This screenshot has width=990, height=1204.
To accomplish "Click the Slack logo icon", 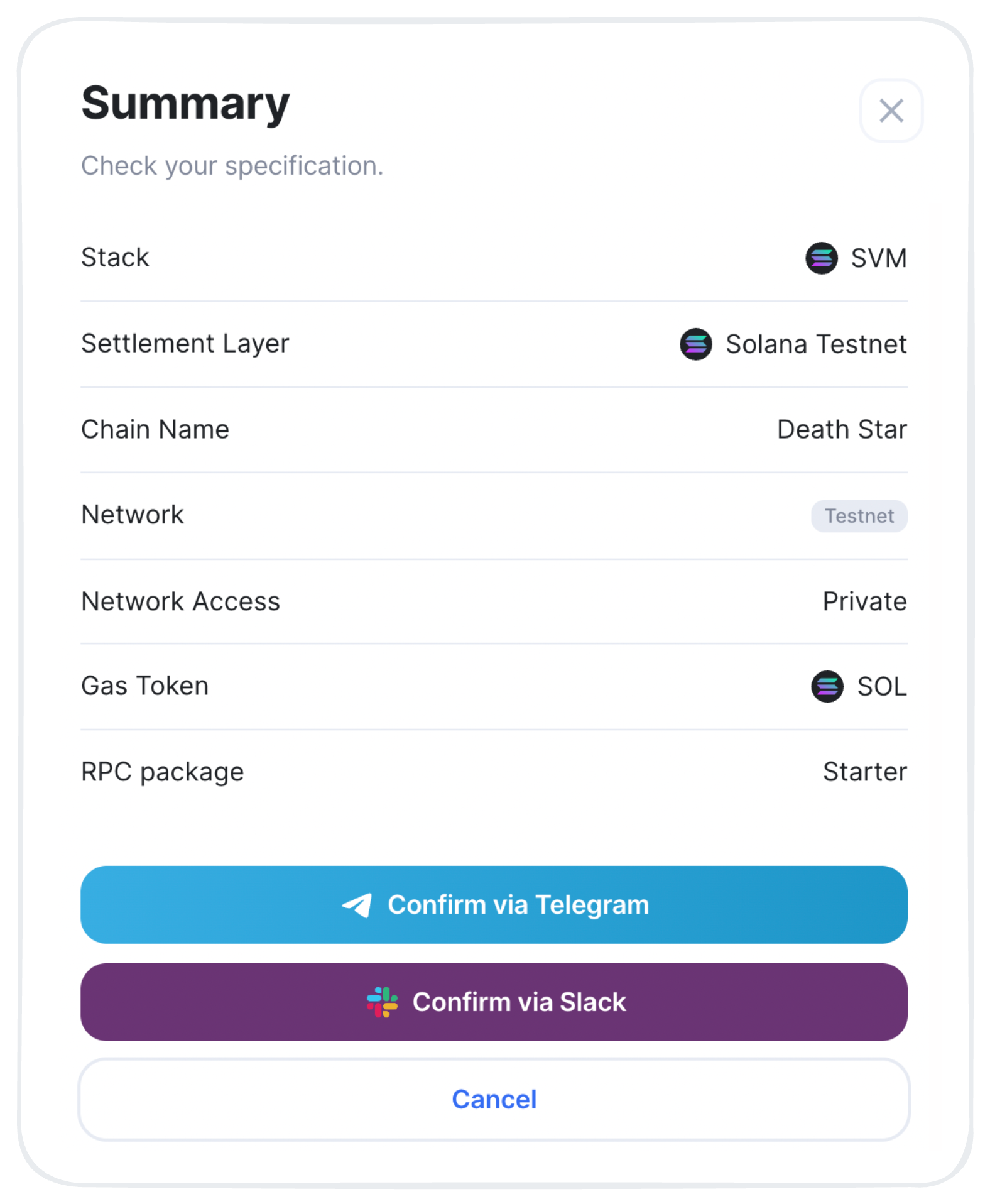I will [382, 1002].
